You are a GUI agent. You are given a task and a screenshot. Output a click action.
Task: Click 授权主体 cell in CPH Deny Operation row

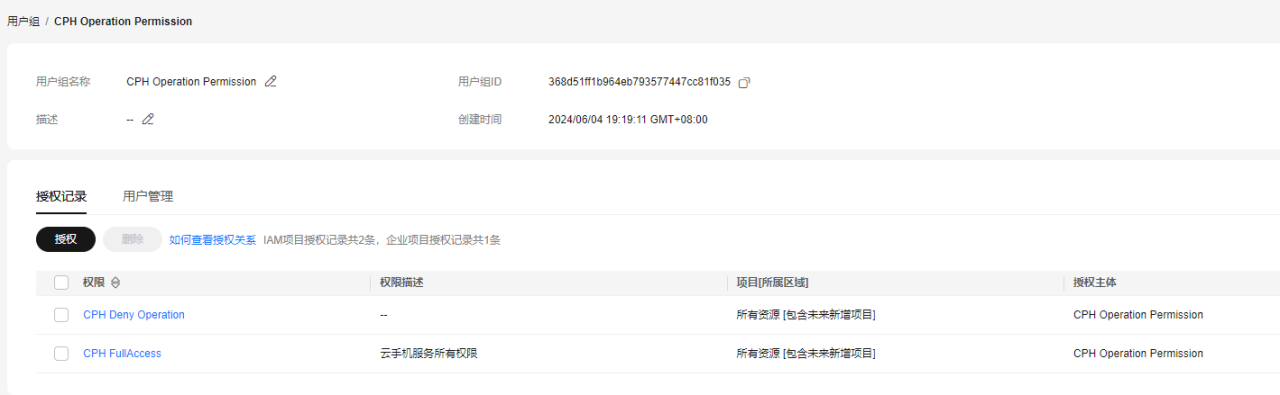click(1138, 315)
